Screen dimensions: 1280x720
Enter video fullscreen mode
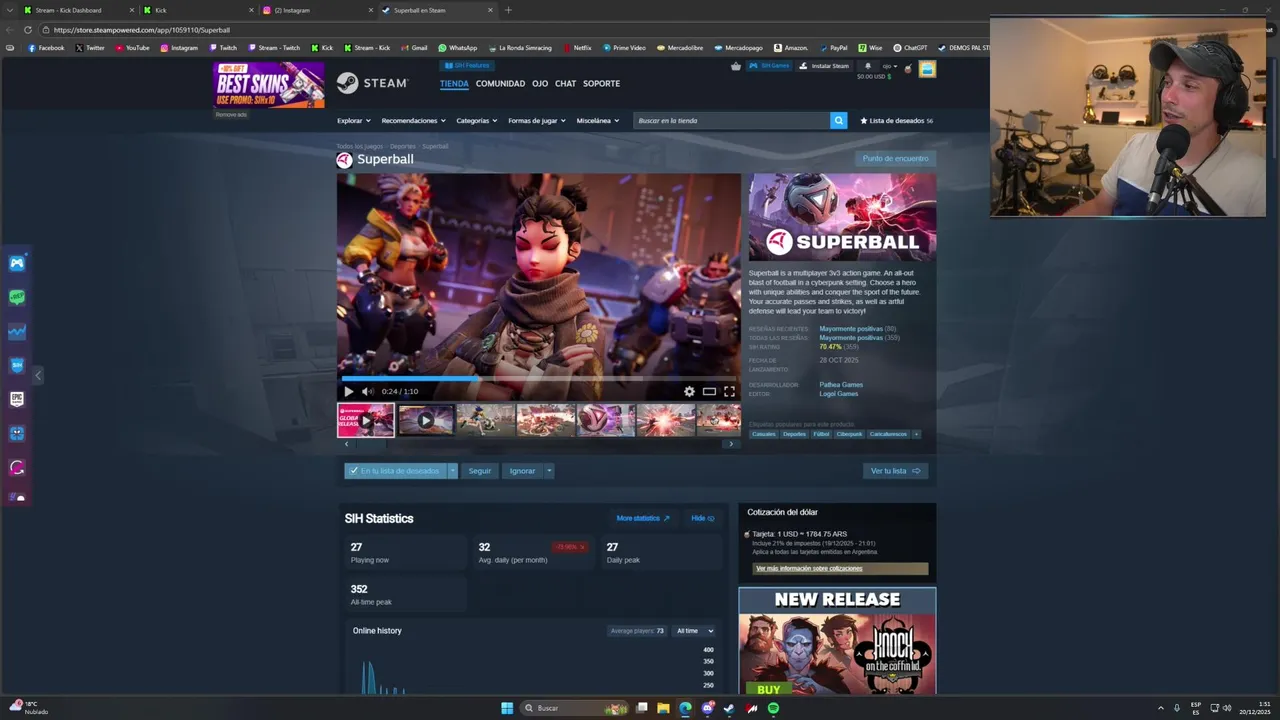(729, 392)
